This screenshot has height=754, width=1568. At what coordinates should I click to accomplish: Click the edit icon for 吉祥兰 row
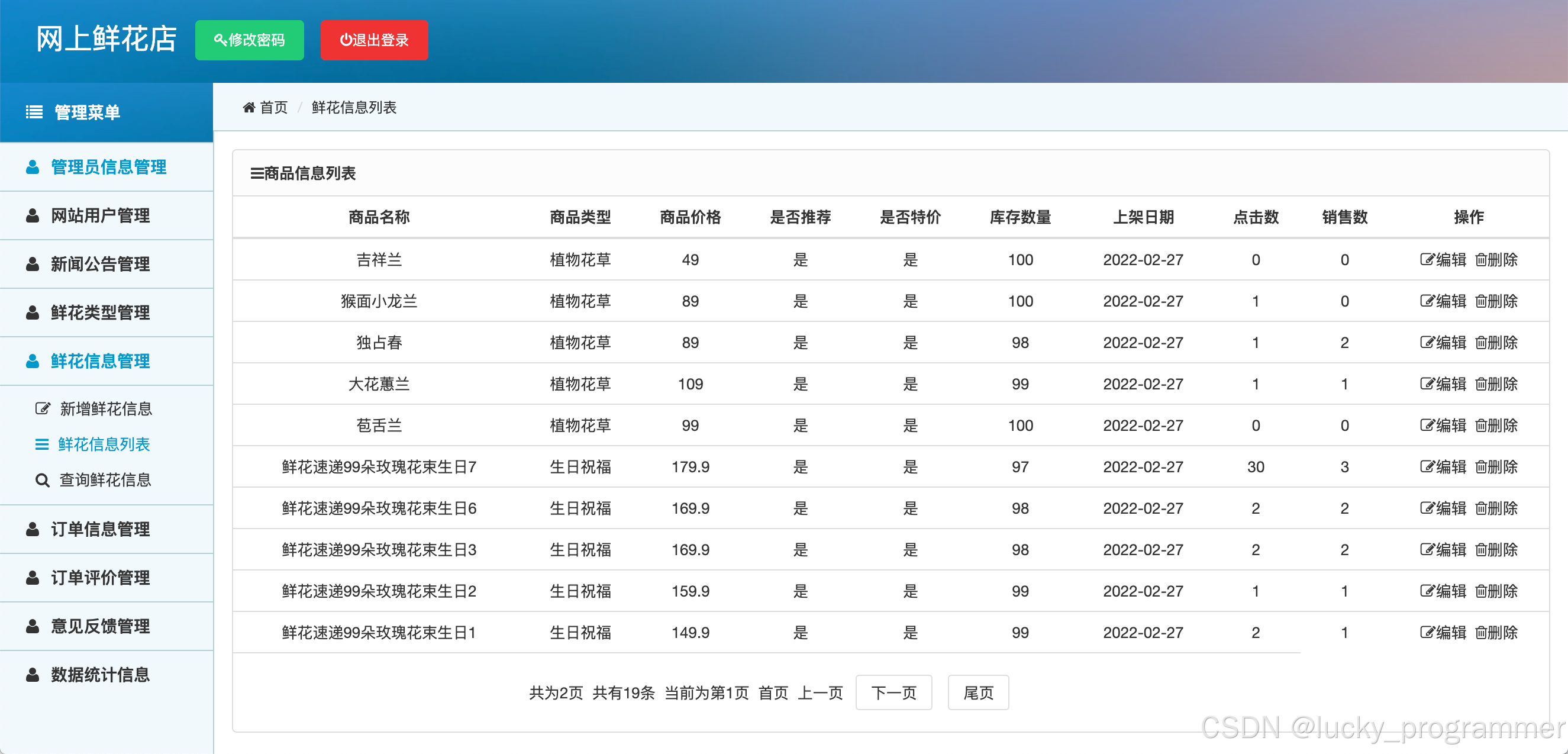coord(1427,260)
